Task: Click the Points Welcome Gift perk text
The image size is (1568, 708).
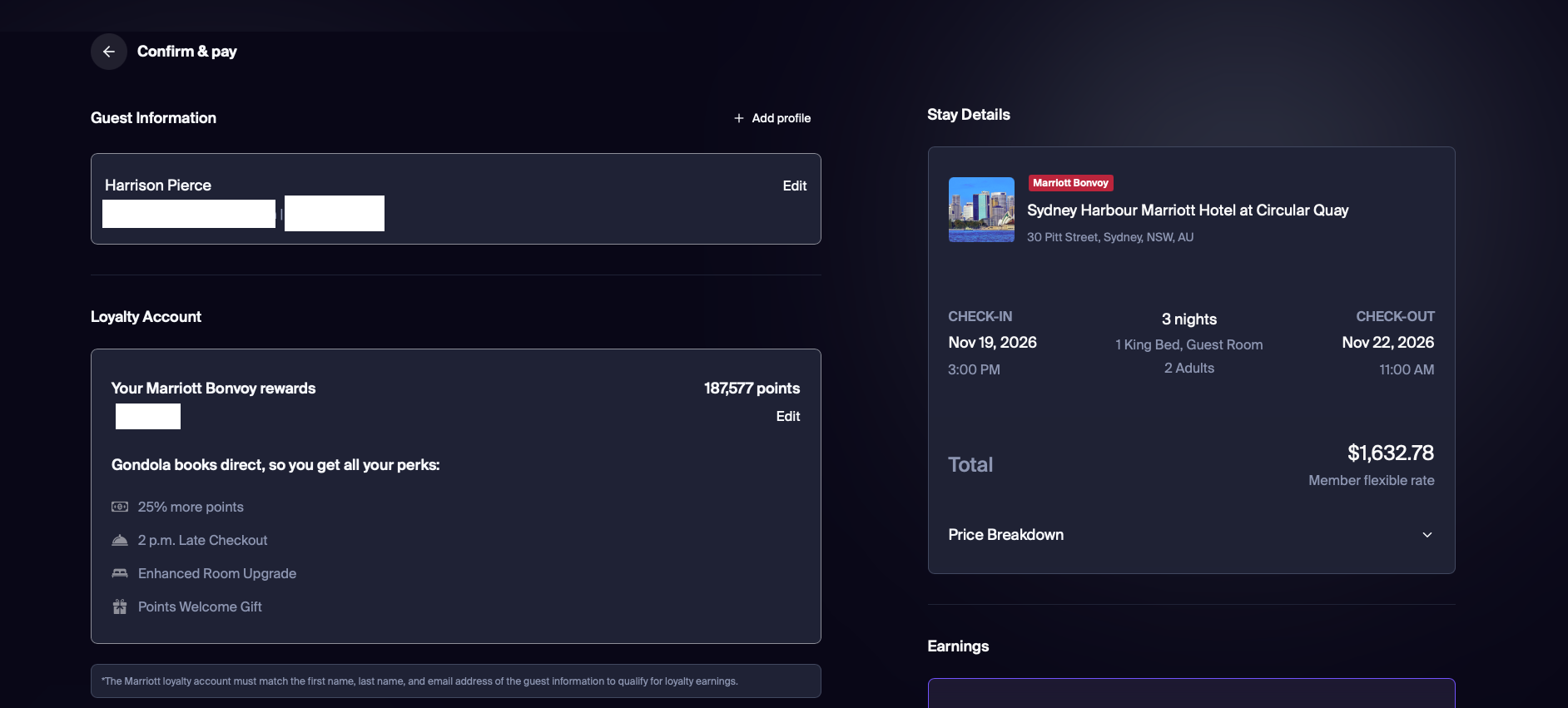Action: [200, 607]
